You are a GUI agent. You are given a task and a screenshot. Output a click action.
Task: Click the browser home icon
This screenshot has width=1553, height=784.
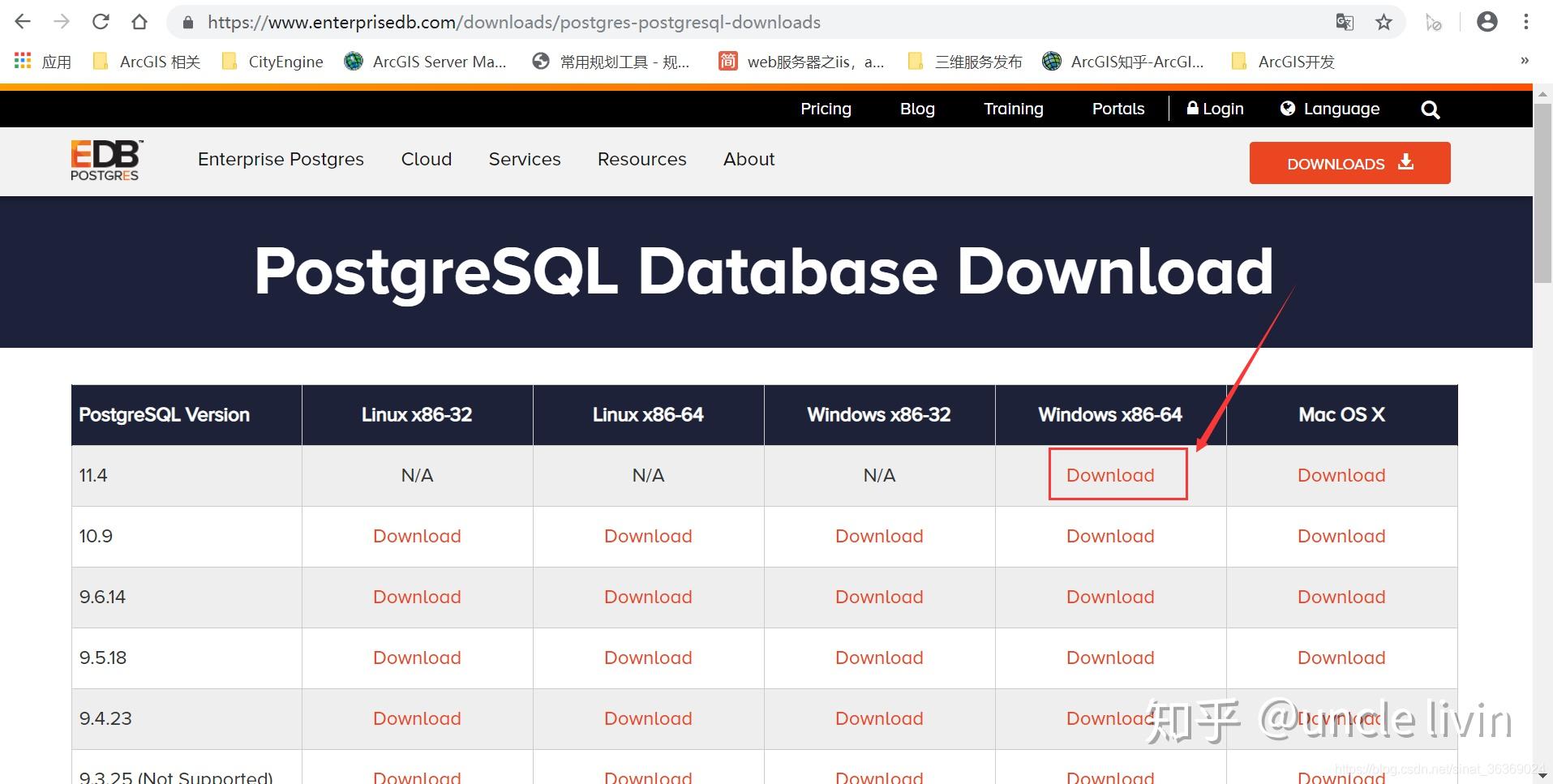pyautogui.click(x=139, y=22)
